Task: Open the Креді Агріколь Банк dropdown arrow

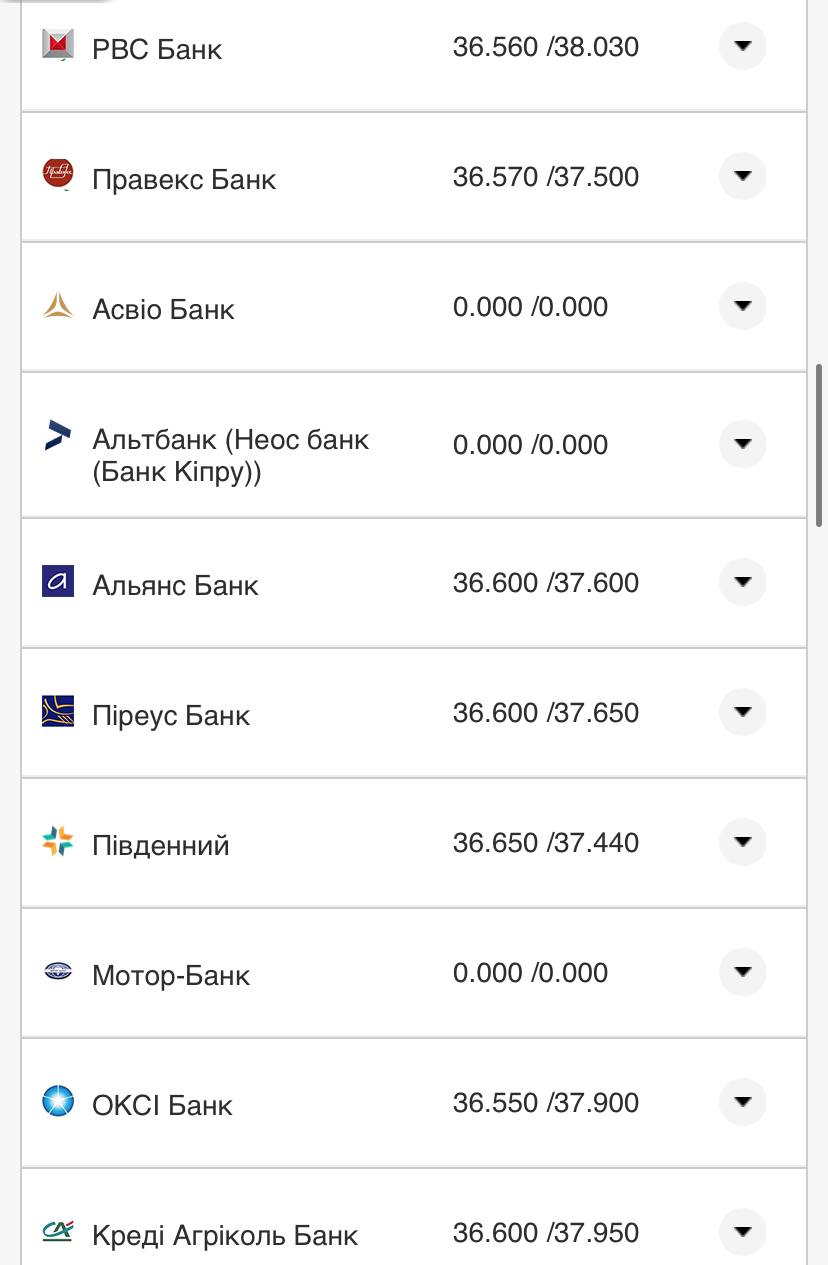Action: click(742, 1232)
